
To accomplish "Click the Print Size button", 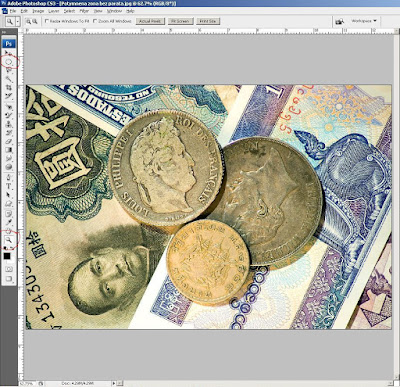I will click(208, 21).
